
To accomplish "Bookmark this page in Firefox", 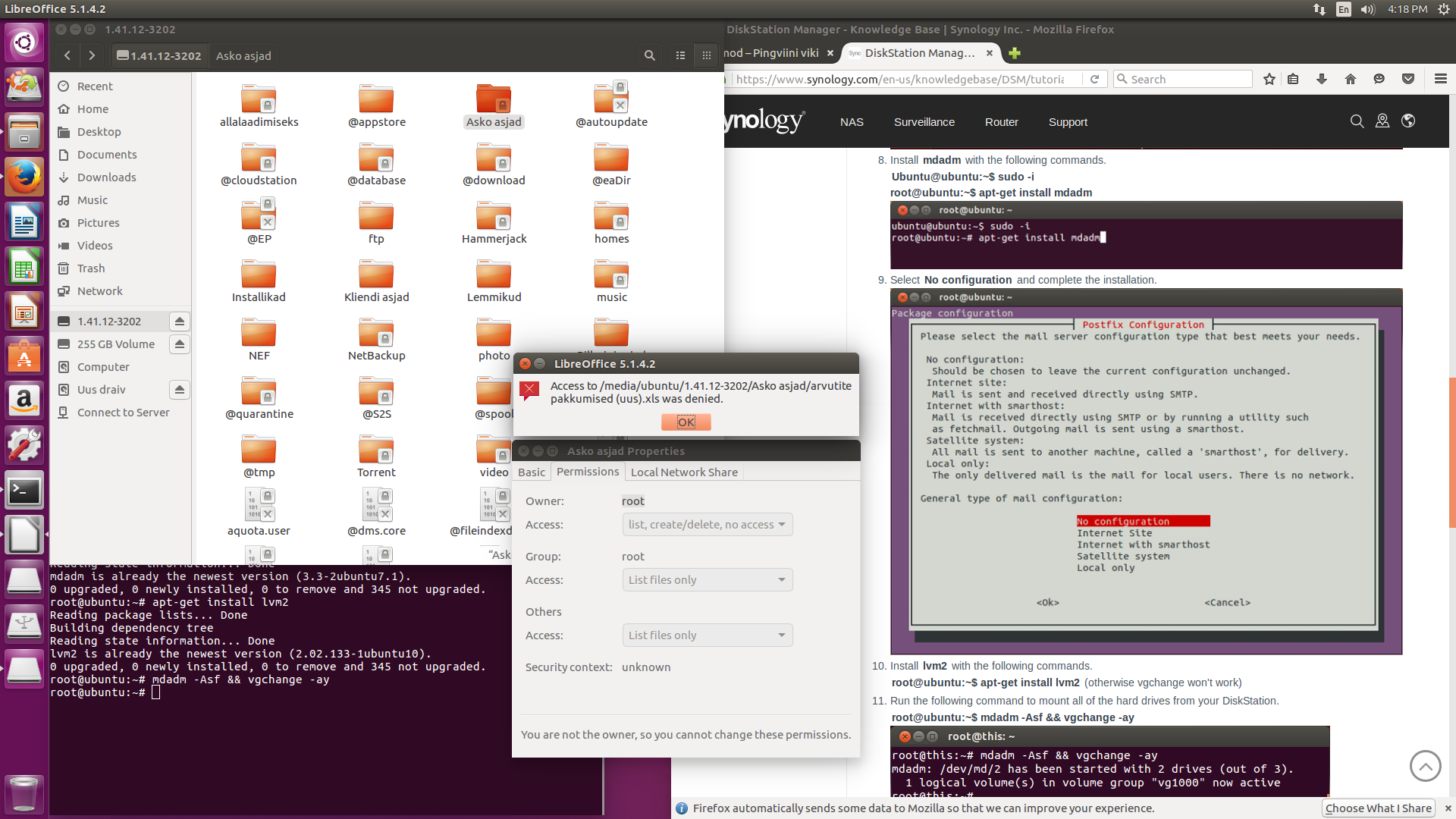I will tap(1269, 79).
